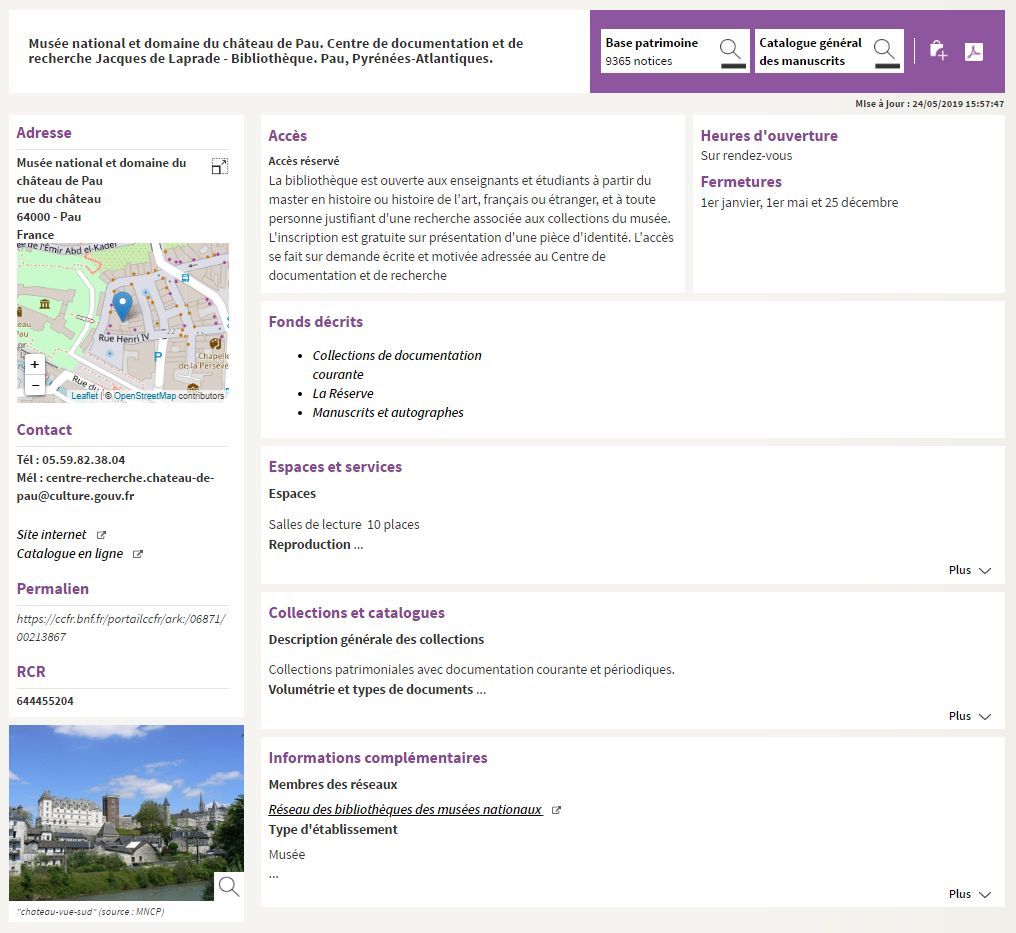This screenshot has width=1016, height=933.
Task: Zoom in on the map
Action: (x=35, y=365)
